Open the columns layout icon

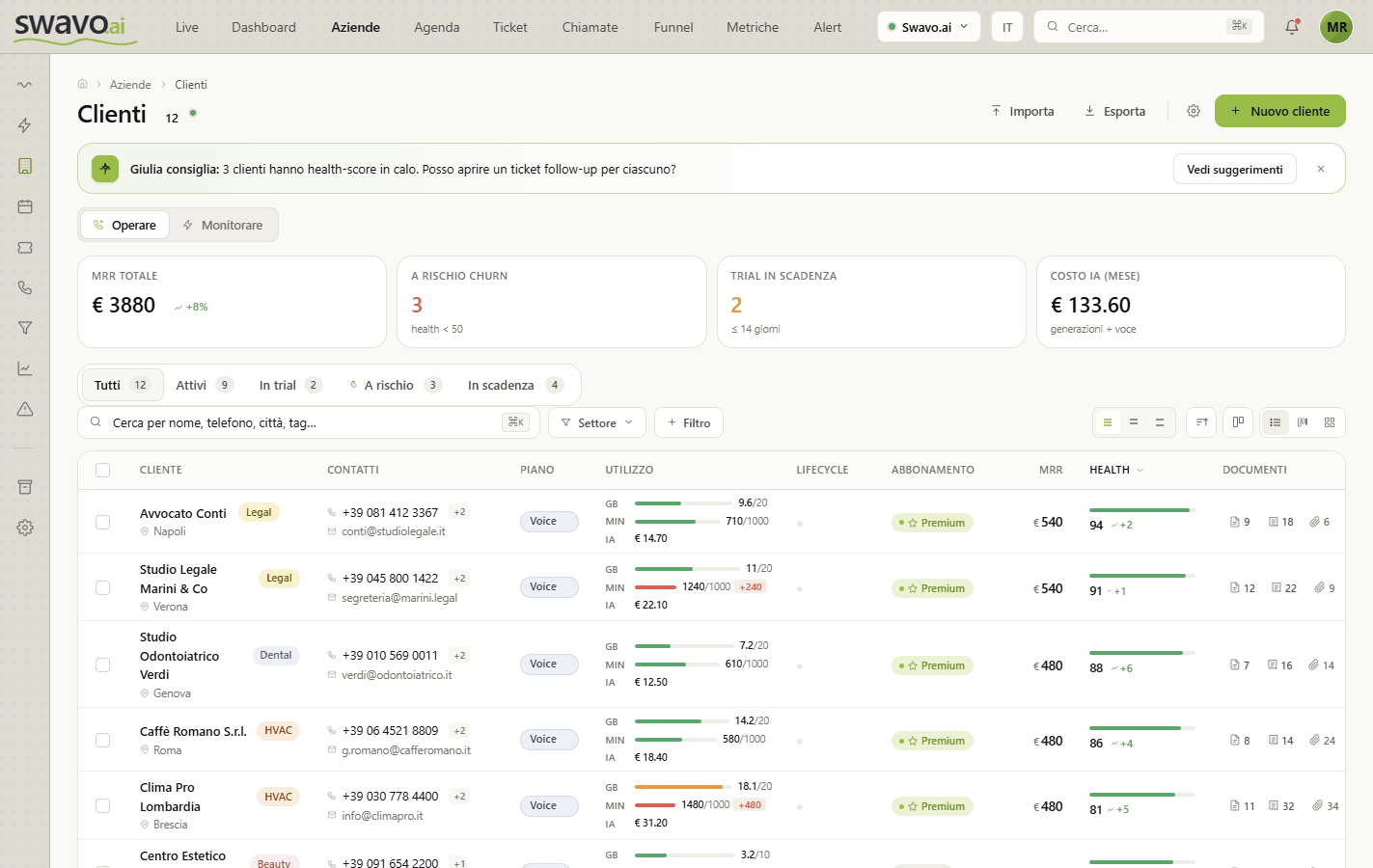click(x=1238, y=422)
